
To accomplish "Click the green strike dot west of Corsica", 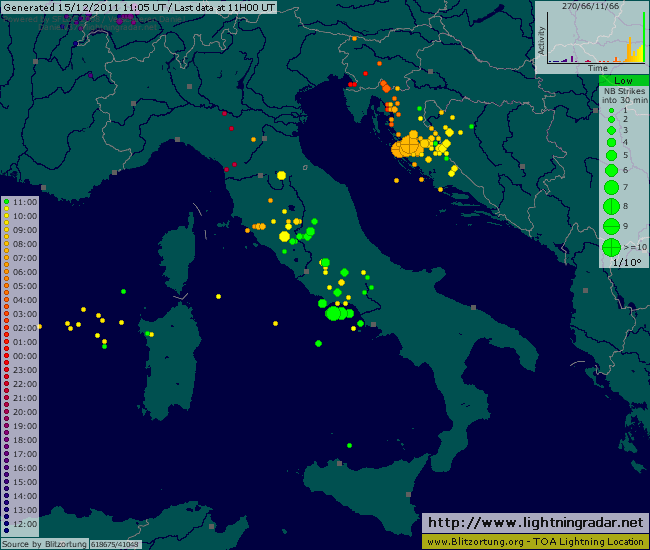I will [123, 291].
